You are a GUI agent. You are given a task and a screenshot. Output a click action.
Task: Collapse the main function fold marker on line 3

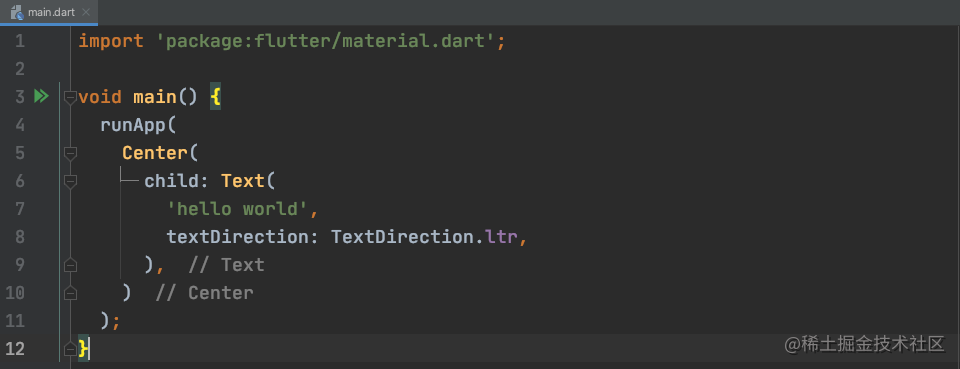[70, 97]
